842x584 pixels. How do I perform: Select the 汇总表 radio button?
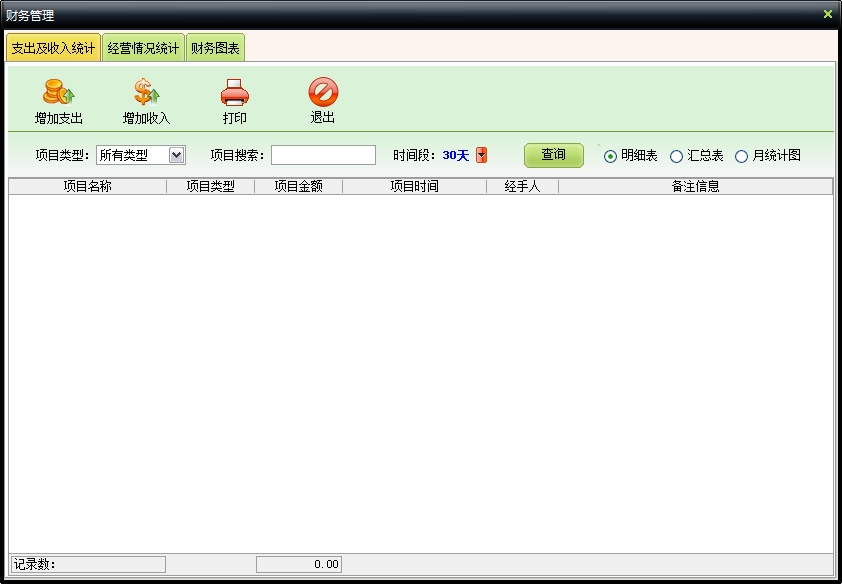coord(676,156)
